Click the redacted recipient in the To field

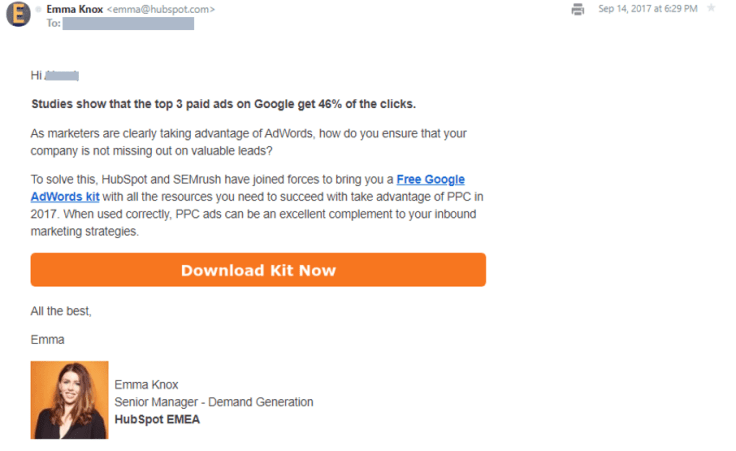[128, 23]
